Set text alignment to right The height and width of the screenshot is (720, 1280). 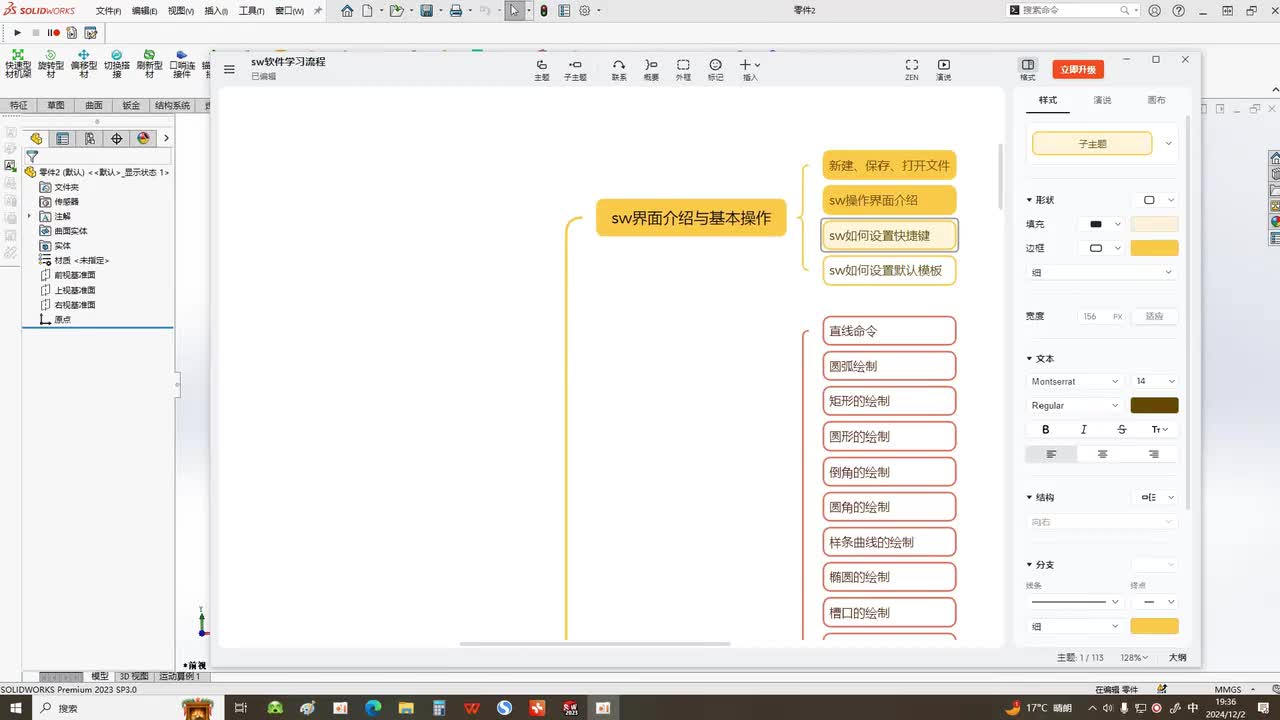[x=1153, y=454]
